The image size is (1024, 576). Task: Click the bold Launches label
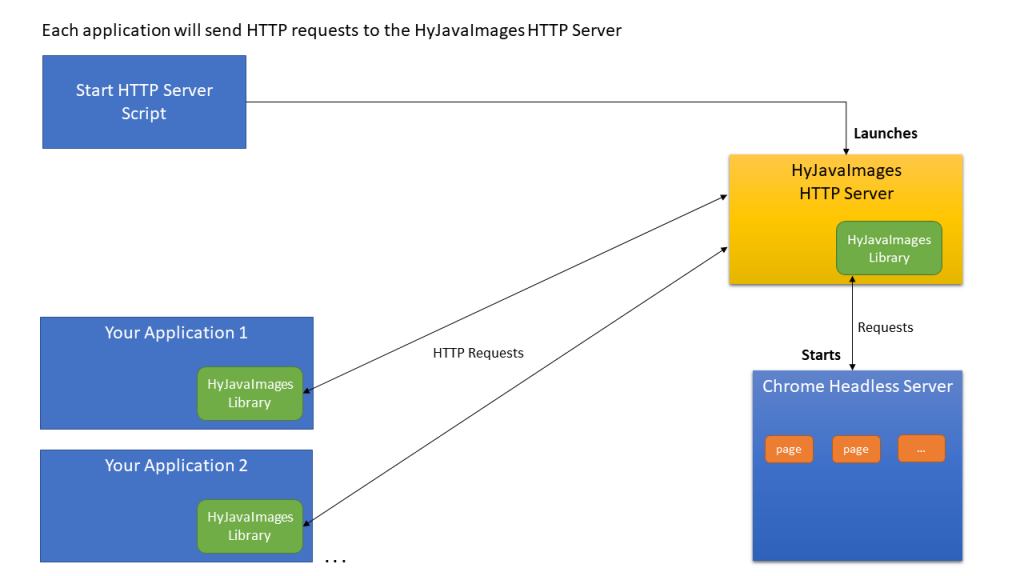point(885,133)
